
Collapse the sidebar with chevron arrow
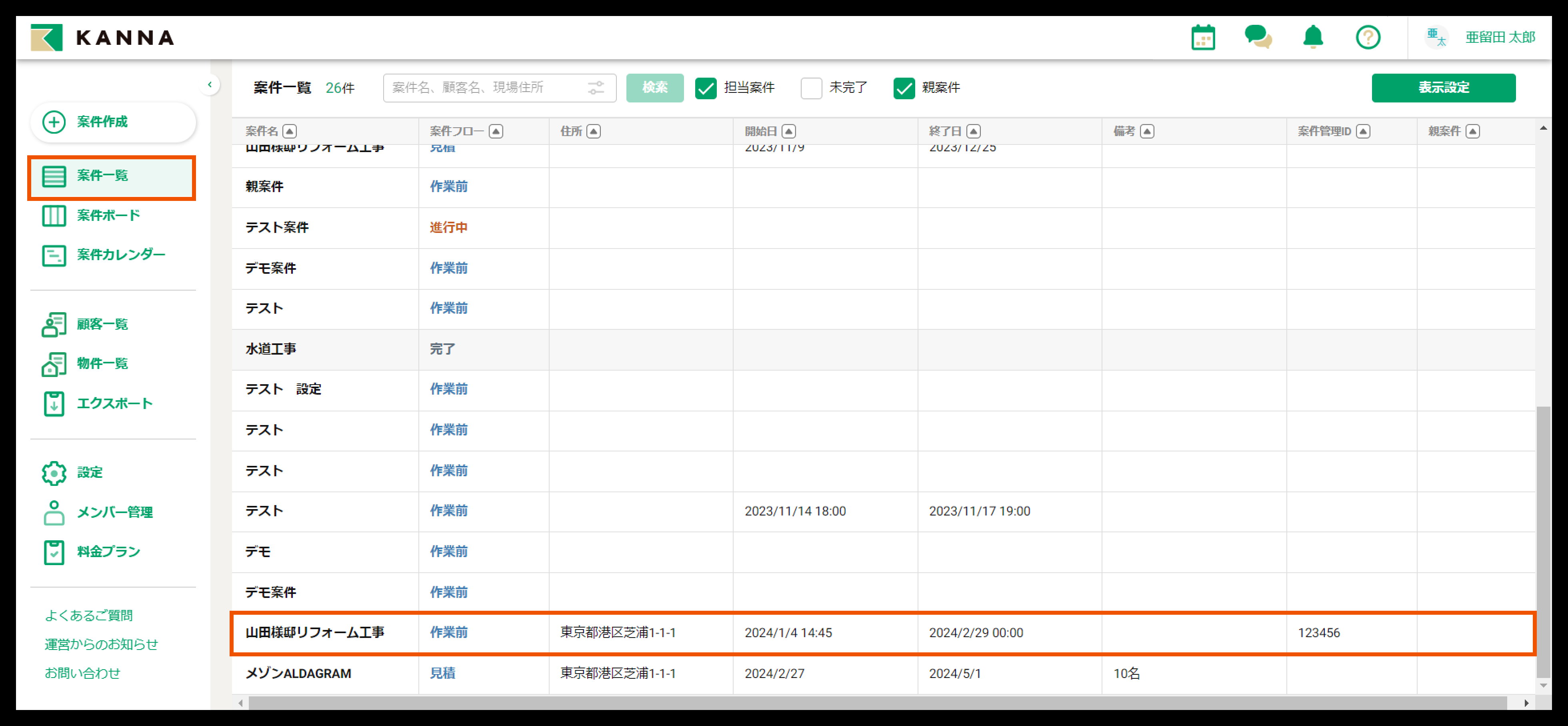tap(210, 85)
